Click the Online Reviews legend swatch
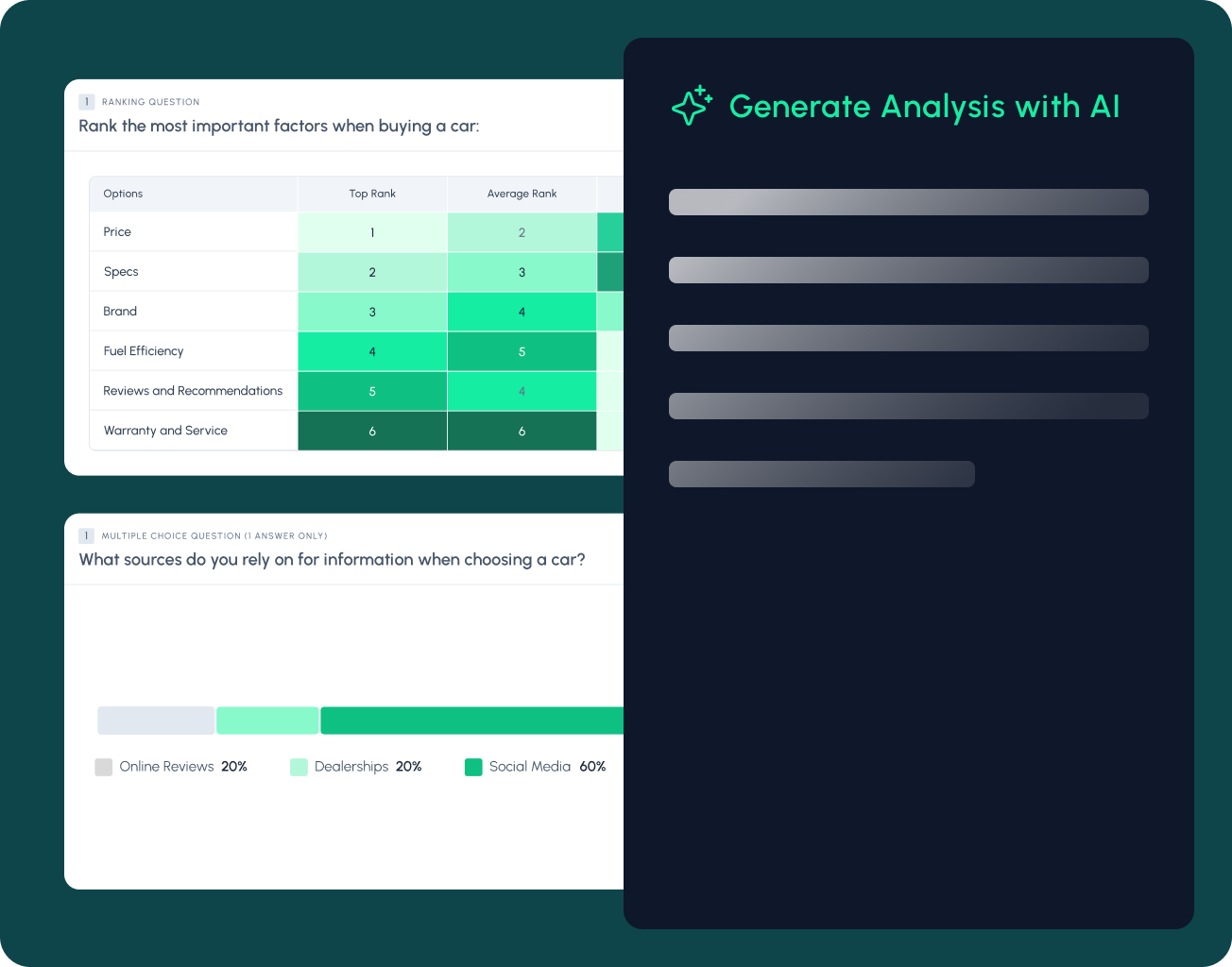 point(103,767)
